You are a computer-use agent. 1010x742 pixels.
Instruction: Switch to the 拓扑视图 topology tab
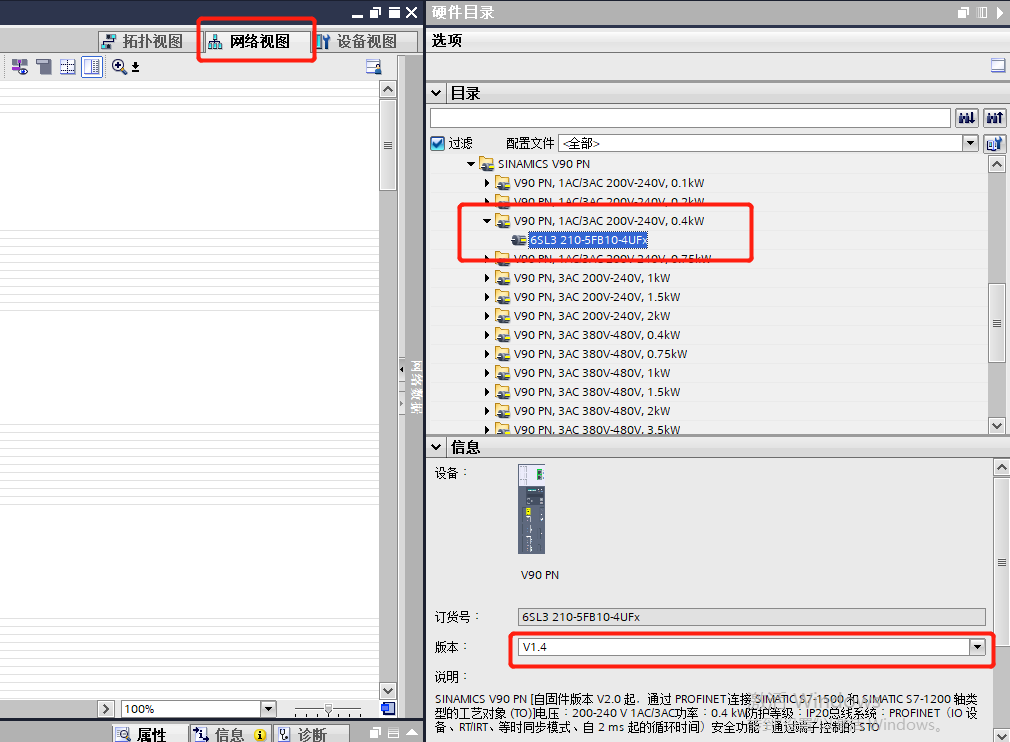[x=144, y=42]
